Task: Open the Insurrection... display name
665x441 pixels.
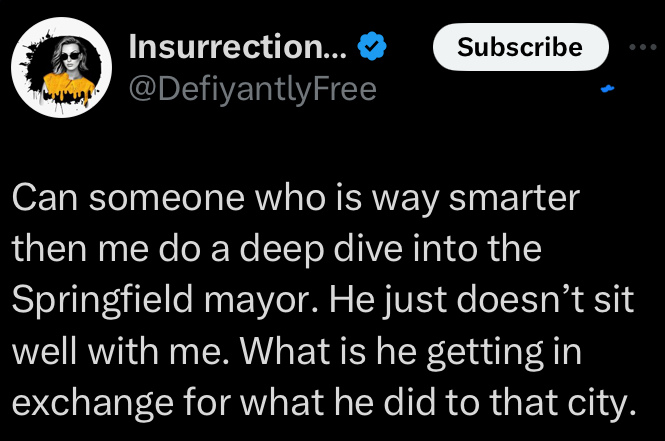Action: pos(241,48)
